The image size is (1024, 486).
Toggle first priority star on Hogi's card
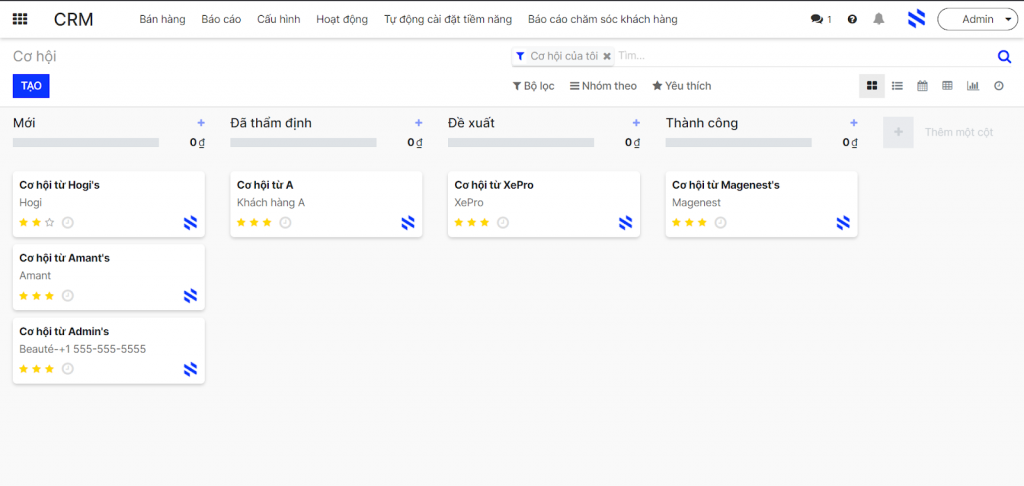[x=24, y=223]
